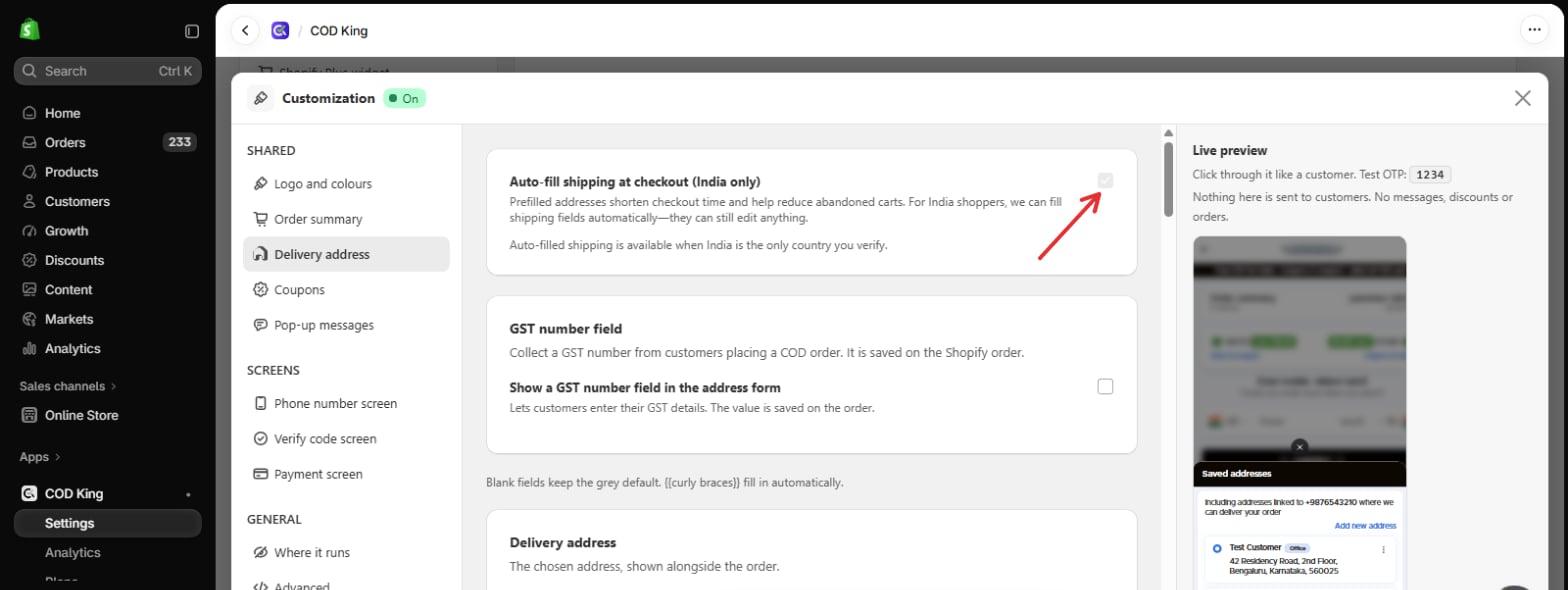
Task: Toggle the sidebar collapse icon
Action: point(192,31)
